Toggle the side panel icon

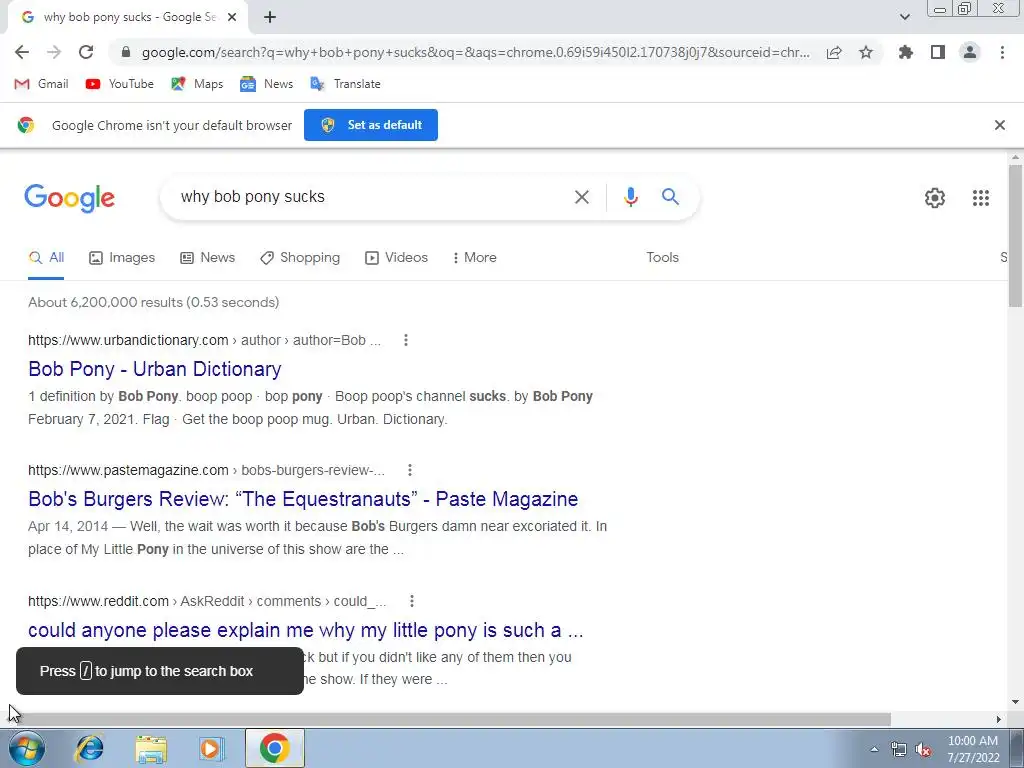[938, 52]
